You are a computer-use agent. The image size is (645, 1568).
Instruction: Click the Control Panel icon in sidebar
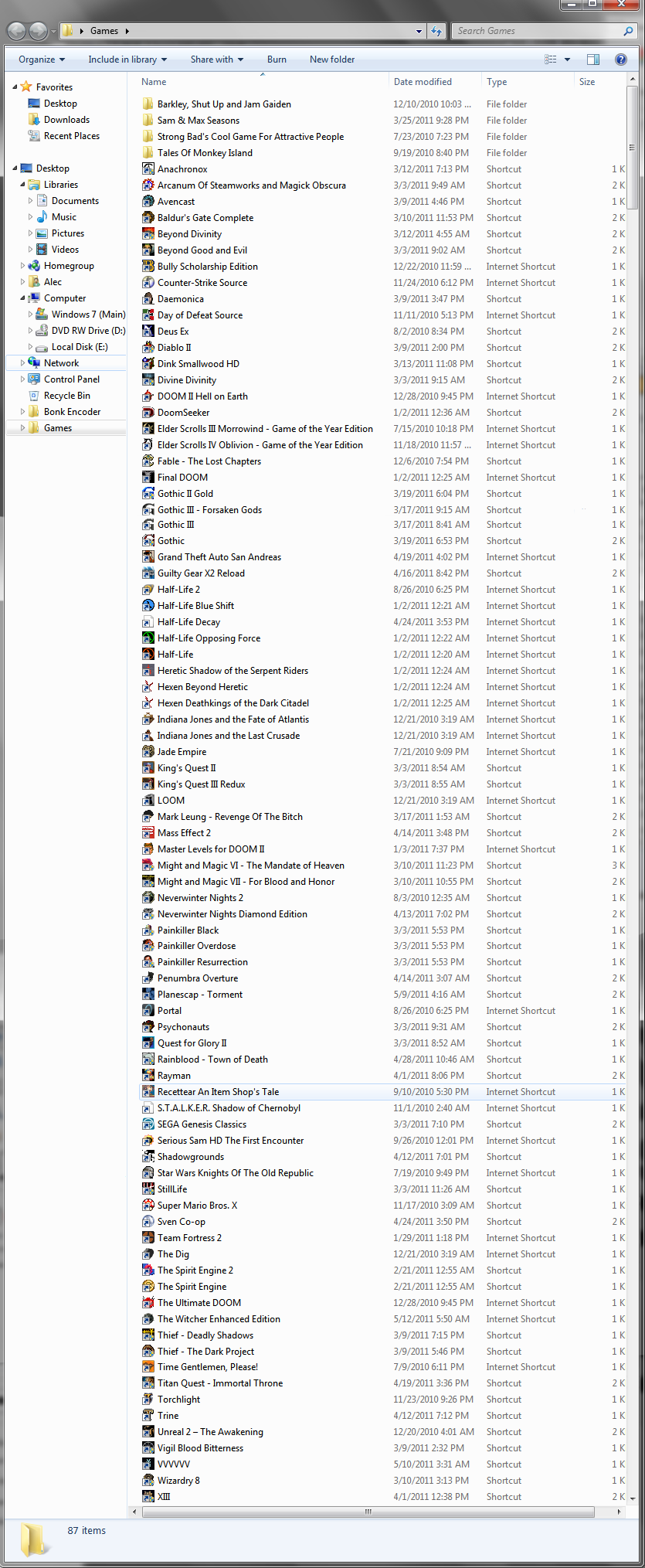click(34, 379)
